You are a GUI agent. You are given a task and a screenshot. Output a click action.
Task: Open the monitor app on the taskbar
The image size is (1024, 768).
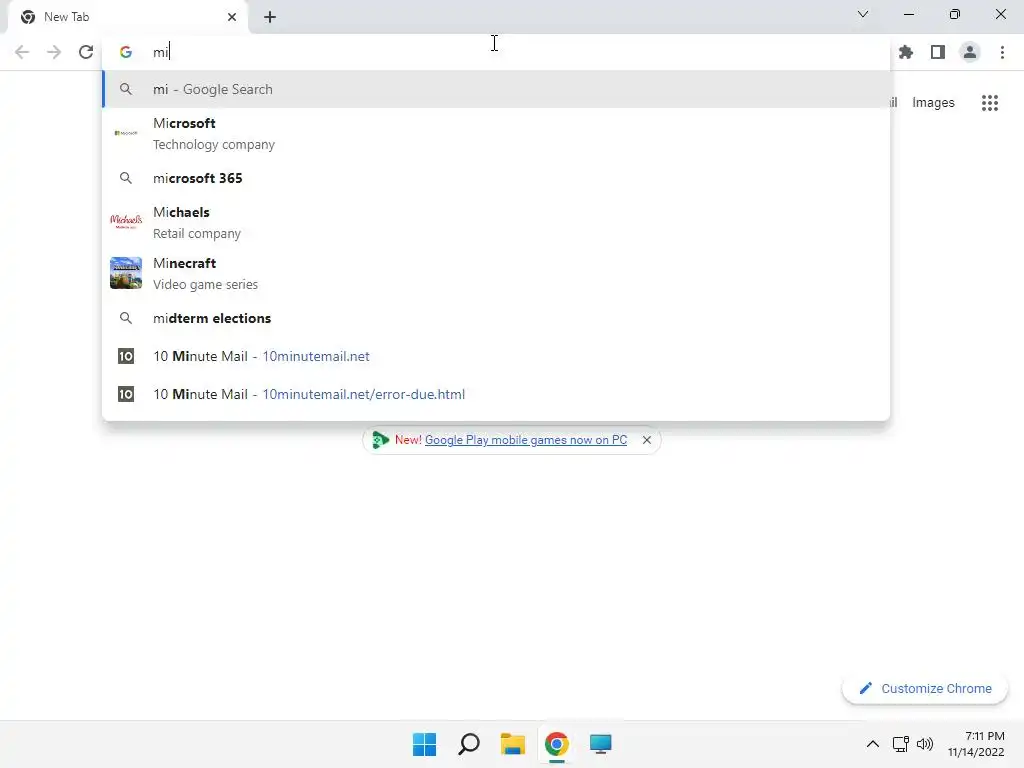point(600,744)
